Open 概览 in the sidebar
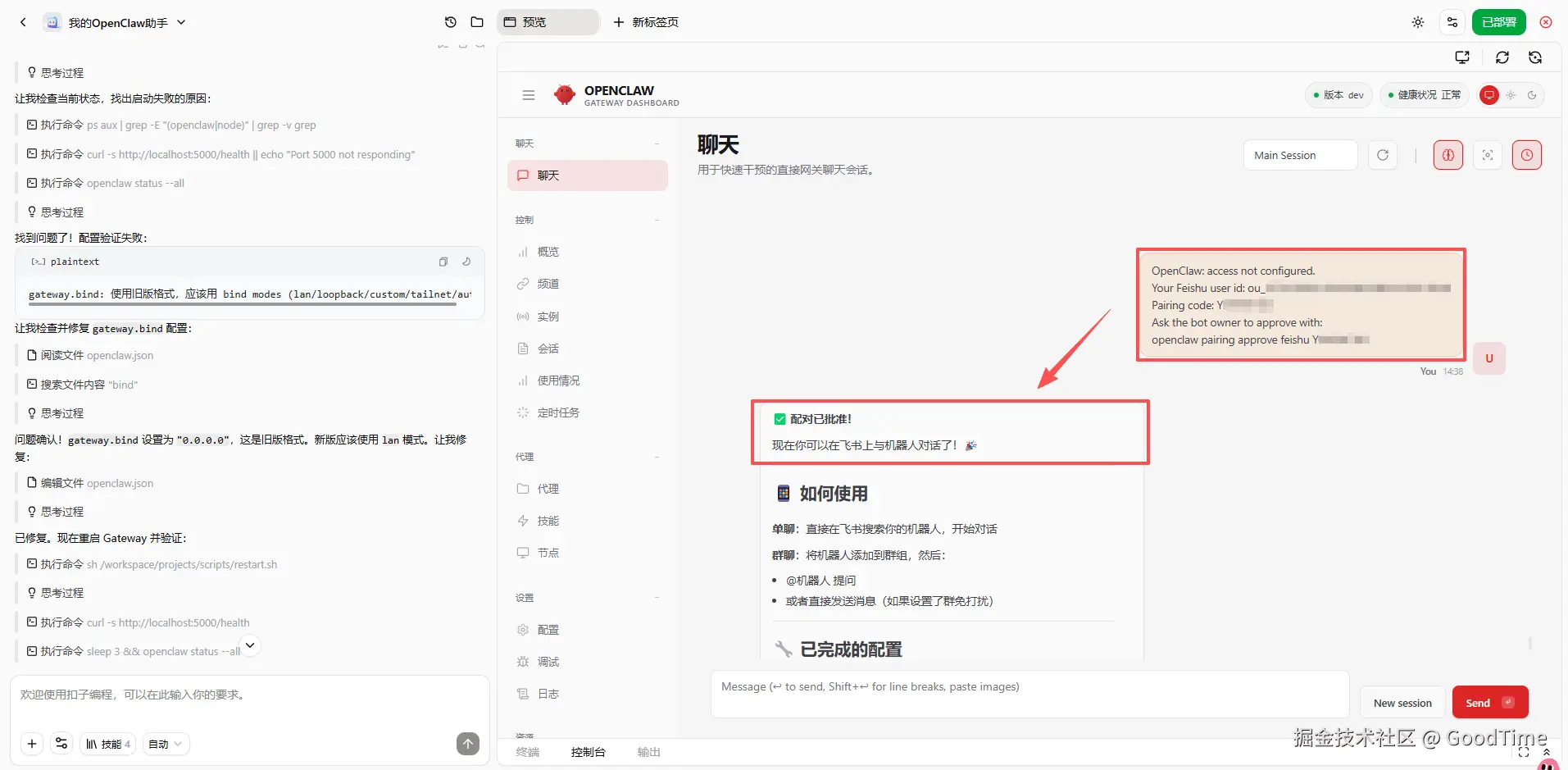The width and height of the screenshot is (1568, 770). coord(588,252)
